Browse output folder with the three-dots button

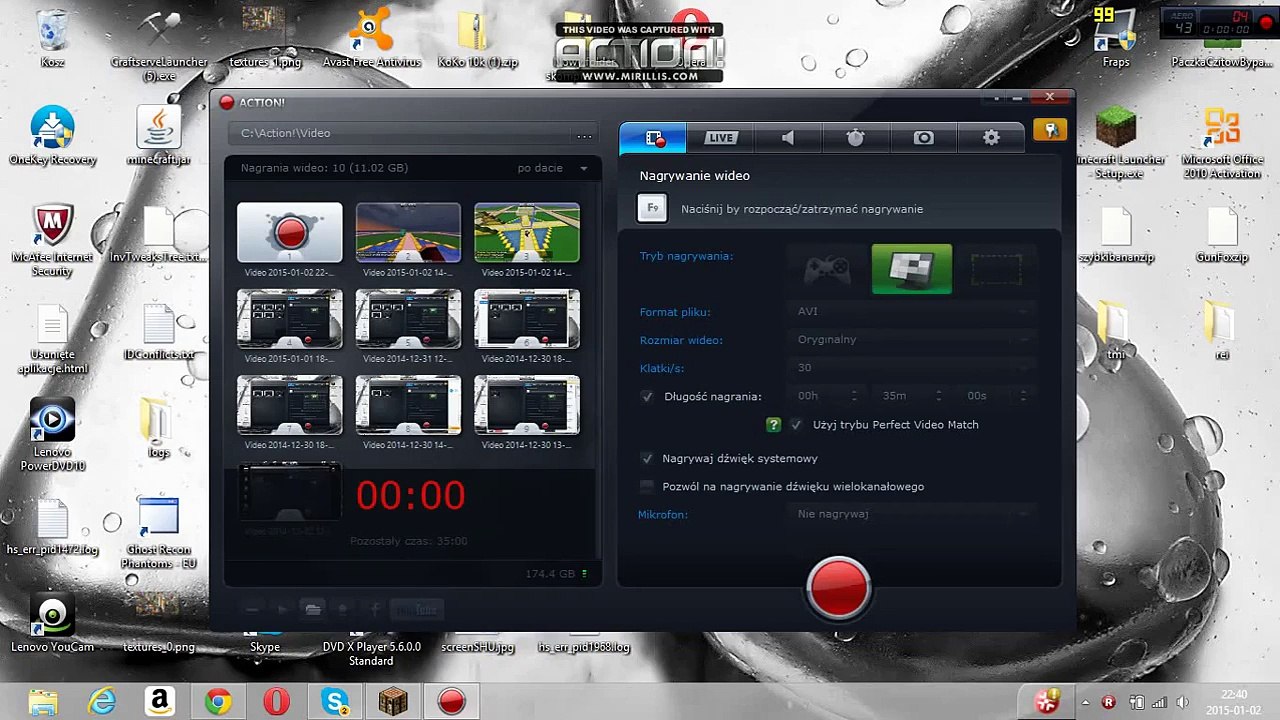click(584, 135)
